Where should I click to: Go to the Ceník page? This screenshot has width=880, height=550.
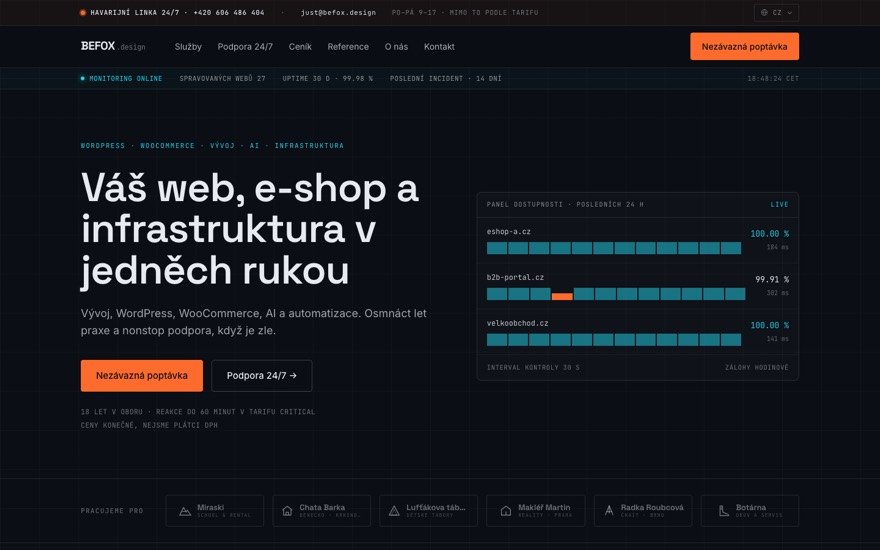300,47
